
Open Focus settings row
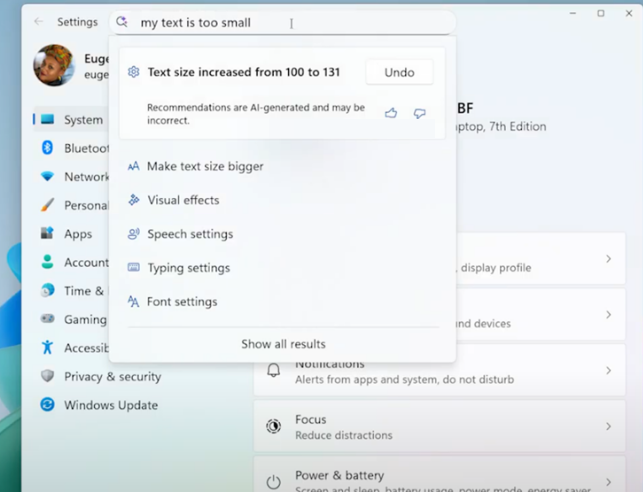[439, 426]
